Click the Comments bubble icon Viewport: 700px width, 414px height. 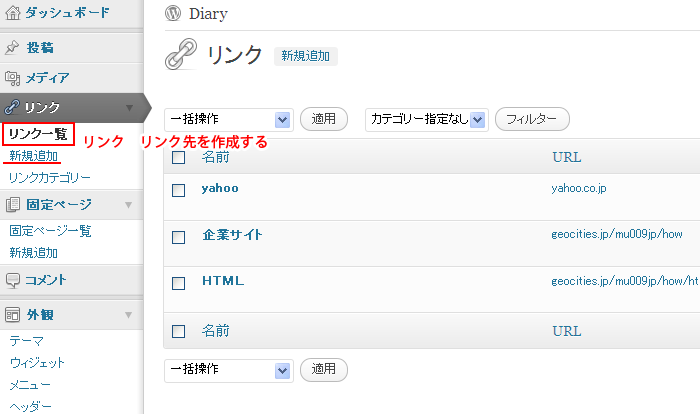click(13, 280)
